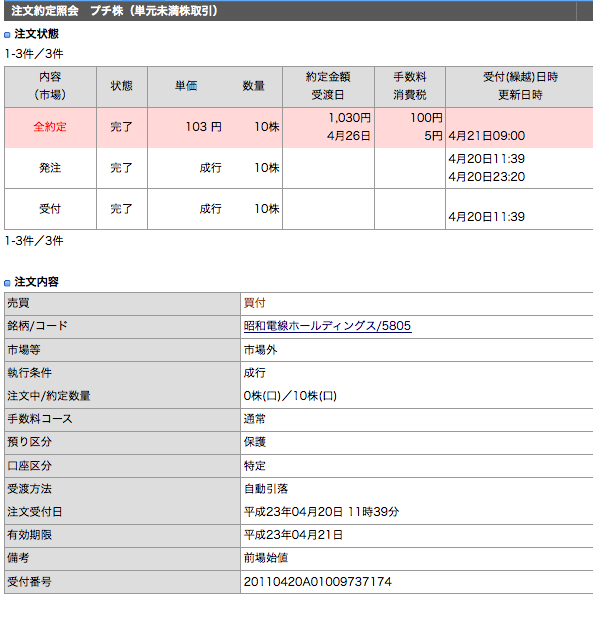
Task: Click the 平成23年04月21日 expiry date
Action: (293, 535)
